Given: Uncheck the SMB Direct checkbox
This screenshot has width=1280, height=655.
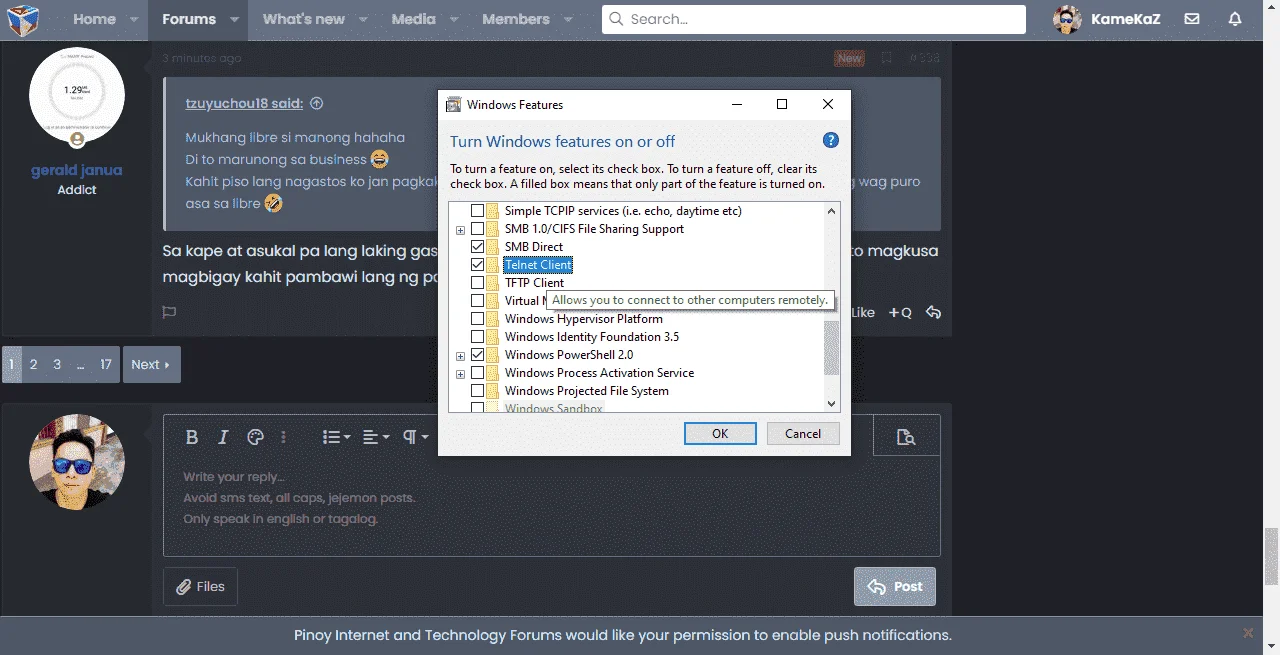Looking at the screenshot, I should (477, 247).
